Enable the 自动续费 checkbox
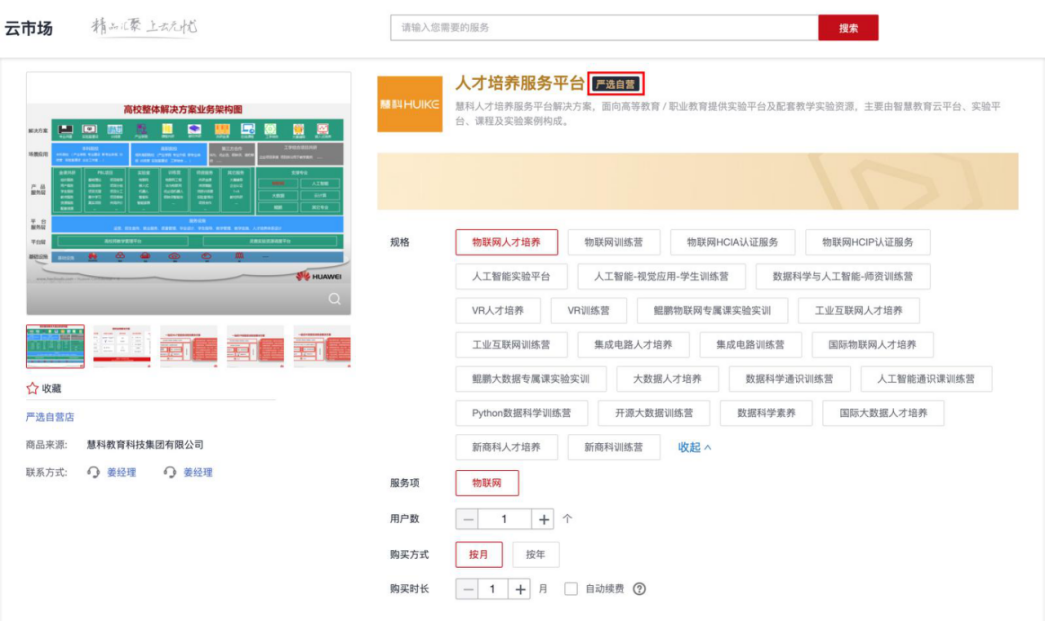Image resolution: width=1046 pixels, height=622 pixels. (x=571, y=589)
